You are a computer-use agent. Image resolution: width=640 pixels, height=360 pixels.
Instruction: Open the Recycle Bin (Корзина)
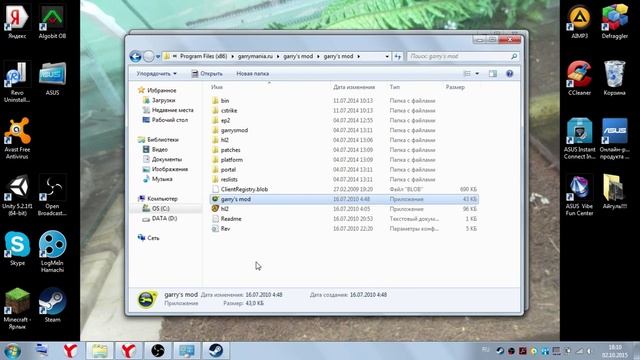[x=615, y=78]
